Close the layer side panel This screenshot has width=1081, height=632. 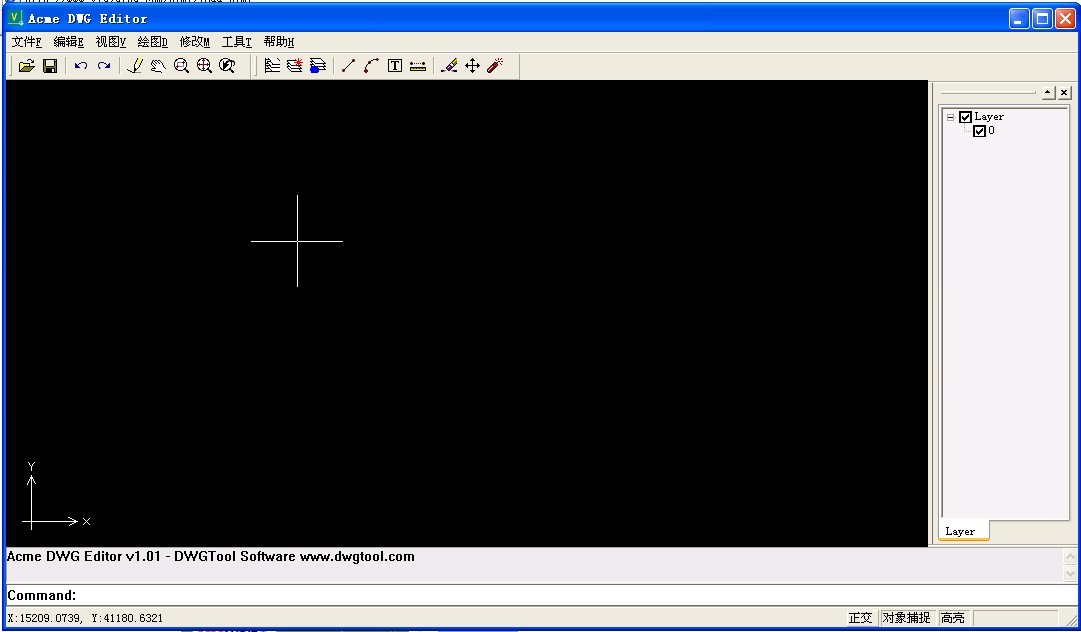pos(1064,92)
